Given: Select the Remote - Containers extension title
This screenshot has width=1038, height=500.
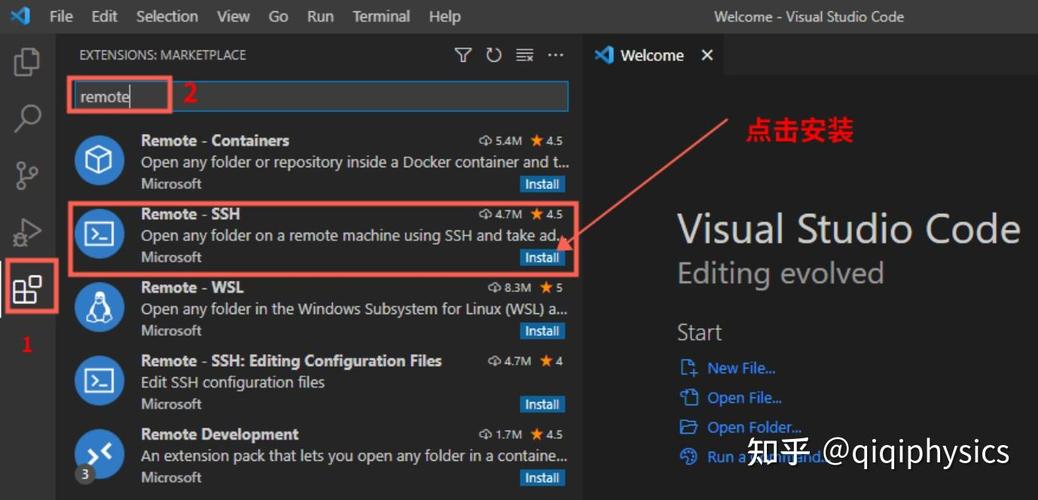Looking at the screenshot, I should [x=215, y=140].
